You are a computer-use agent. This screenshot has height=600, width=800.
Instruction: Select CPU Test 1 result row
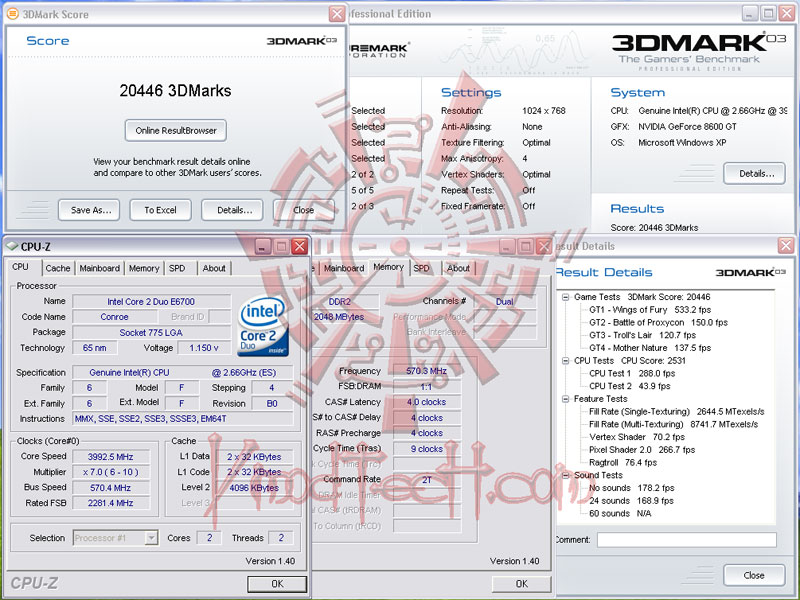point(632,373)
